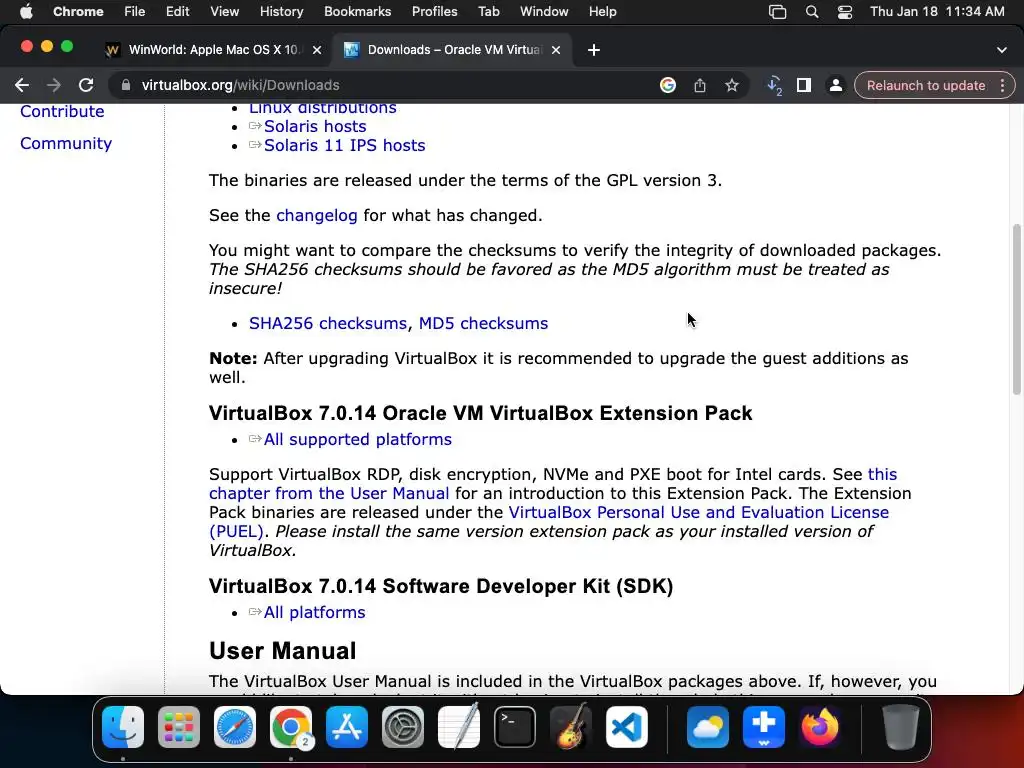1024x768 pixels.
Task: Bookmark this page with star icon
Action: pos(731,85)
